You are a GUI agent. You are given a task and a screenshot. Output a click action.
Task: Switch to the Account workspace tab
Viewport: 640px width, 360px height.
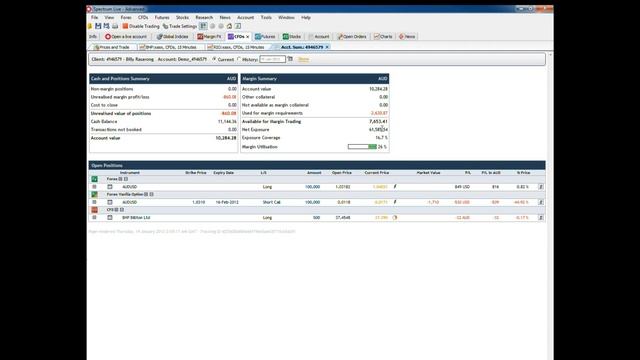pyautogui.click(x=319, y=37)
